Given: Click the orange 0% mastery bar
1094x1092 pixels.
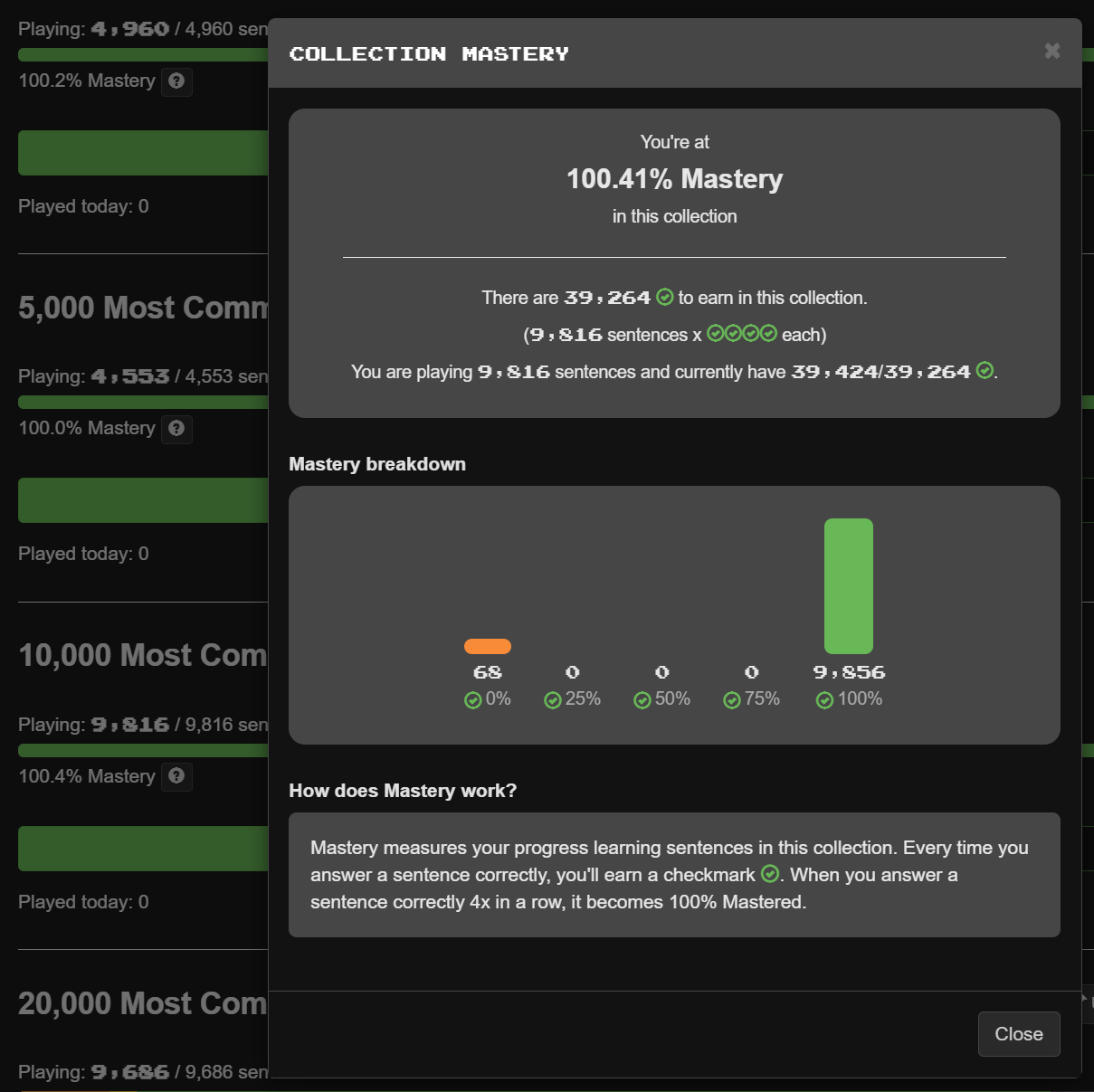Looking at the screenshot, I should click(487, 646).
